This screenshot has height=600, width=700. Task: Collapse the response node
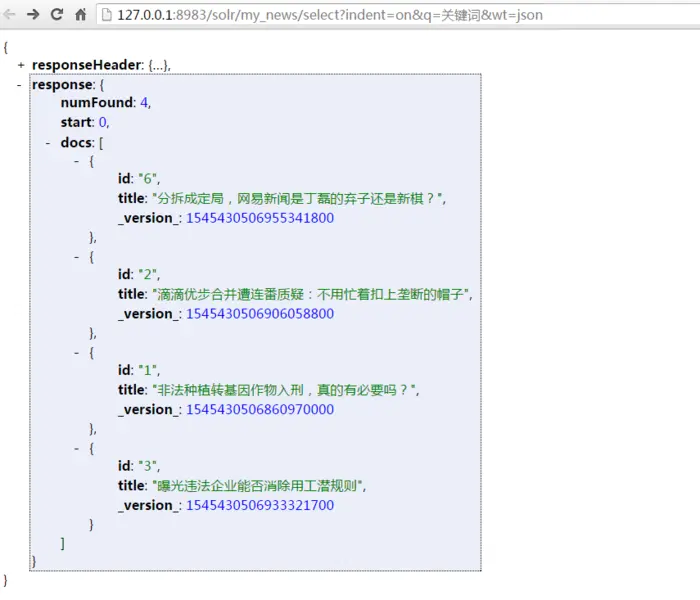tap(19, 85)
